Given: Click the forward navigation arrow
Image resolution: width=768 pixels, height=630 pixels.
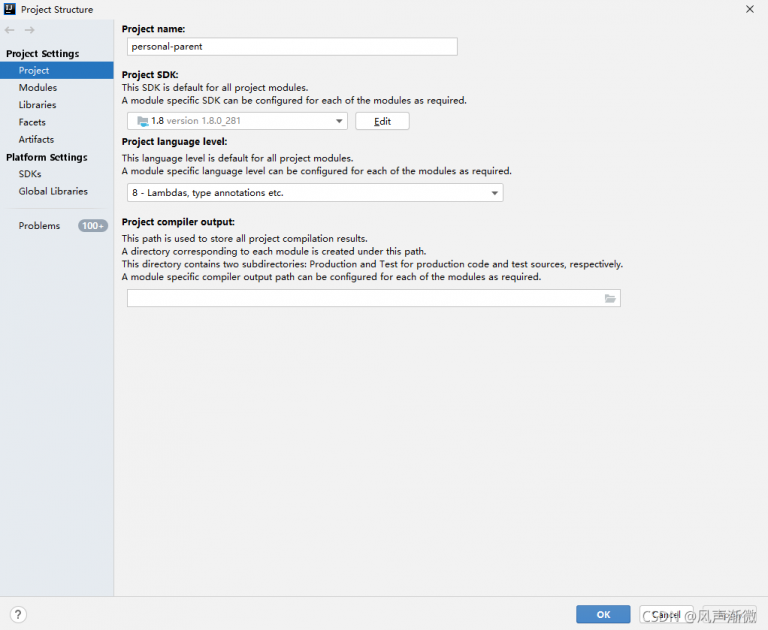Looking at the screenshot, I should pos(29,30).
